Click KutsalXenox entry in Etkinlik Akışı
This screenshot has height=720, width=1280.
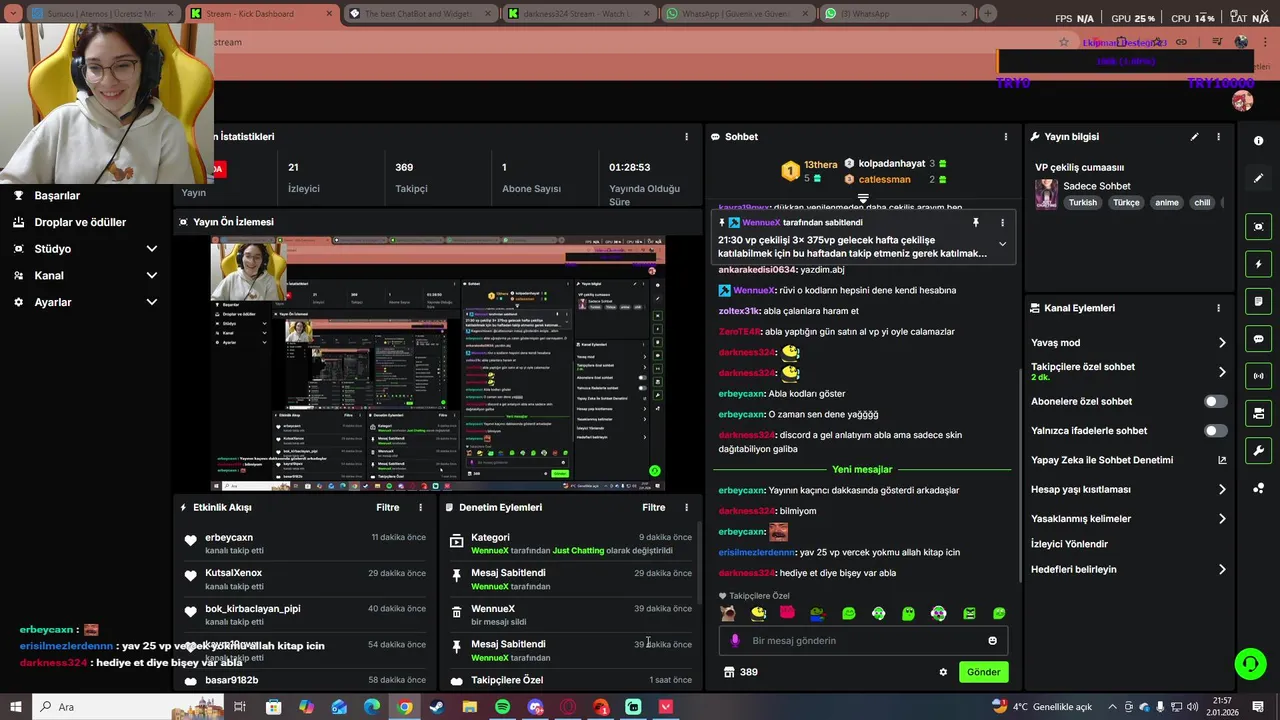tap(305, 579)
